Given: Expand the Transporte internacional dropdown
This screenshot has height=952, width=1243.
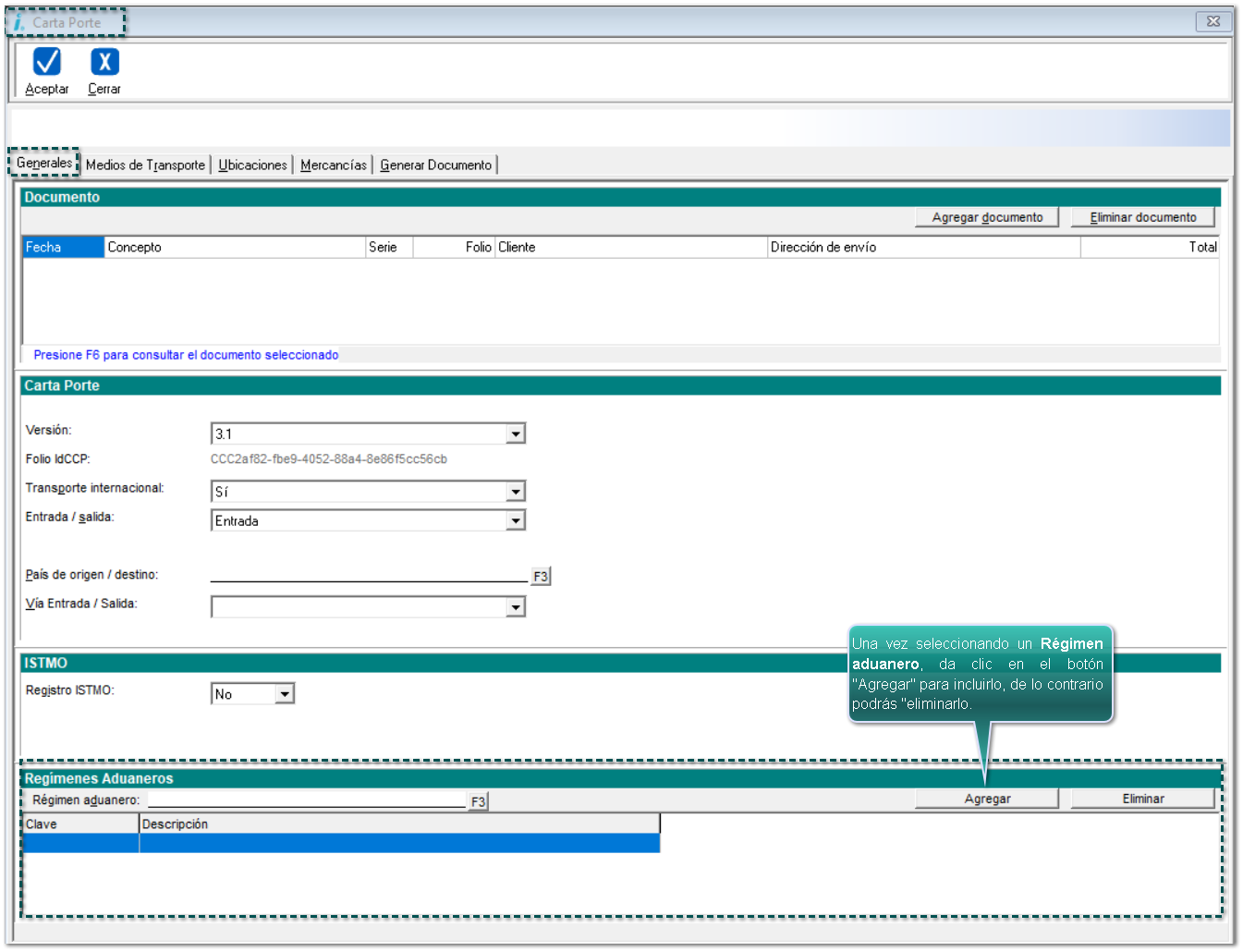Looking at the screenshot, I should click(x=516, y=492).
